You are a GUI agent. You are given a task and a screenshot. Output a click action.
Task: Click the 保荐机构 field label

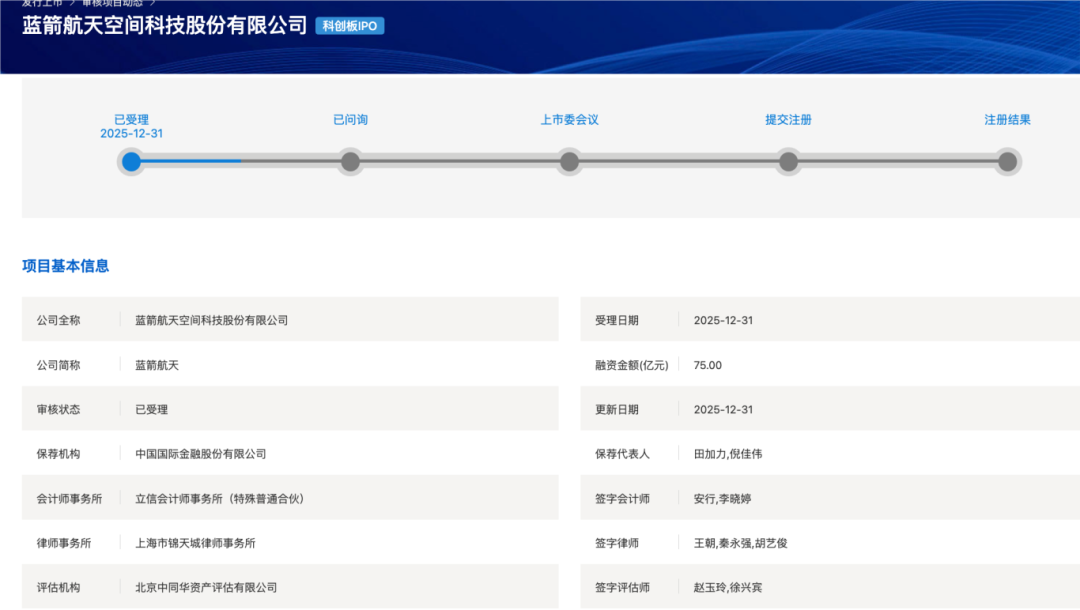point(59,454)
